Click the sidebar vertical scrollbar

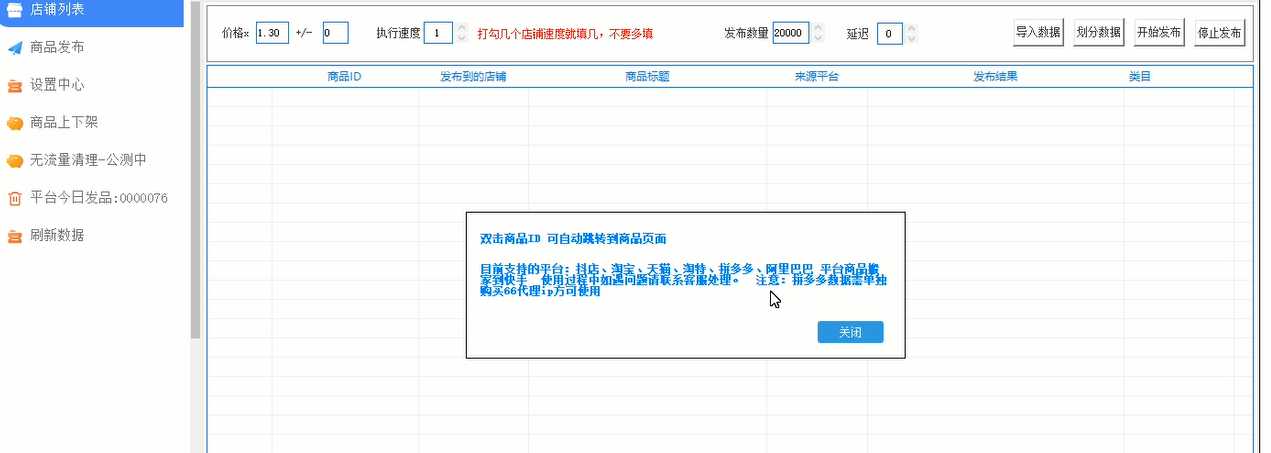[195, 170]
